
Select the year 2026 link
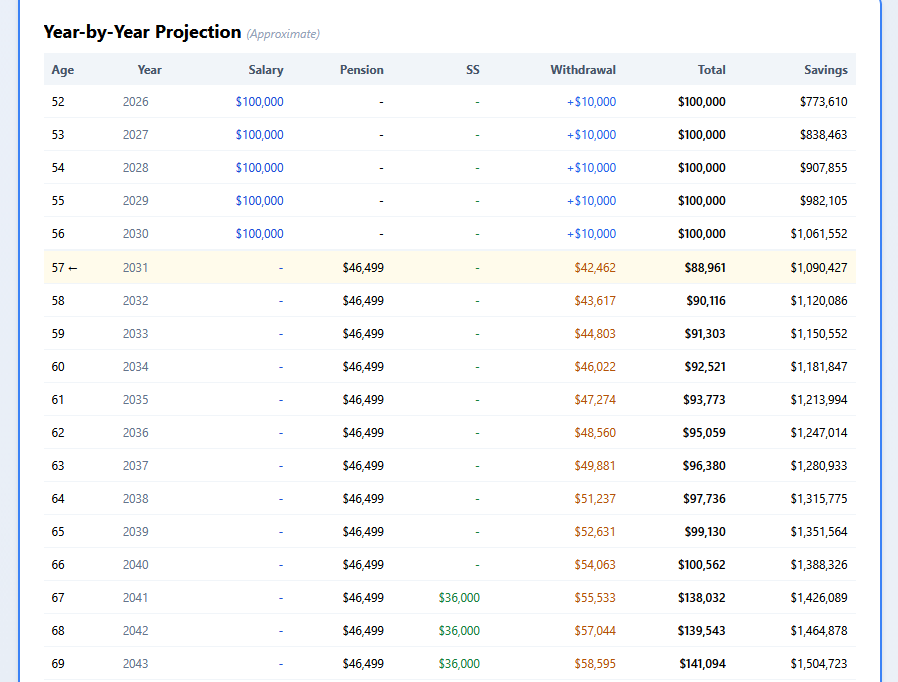point(136,101)
